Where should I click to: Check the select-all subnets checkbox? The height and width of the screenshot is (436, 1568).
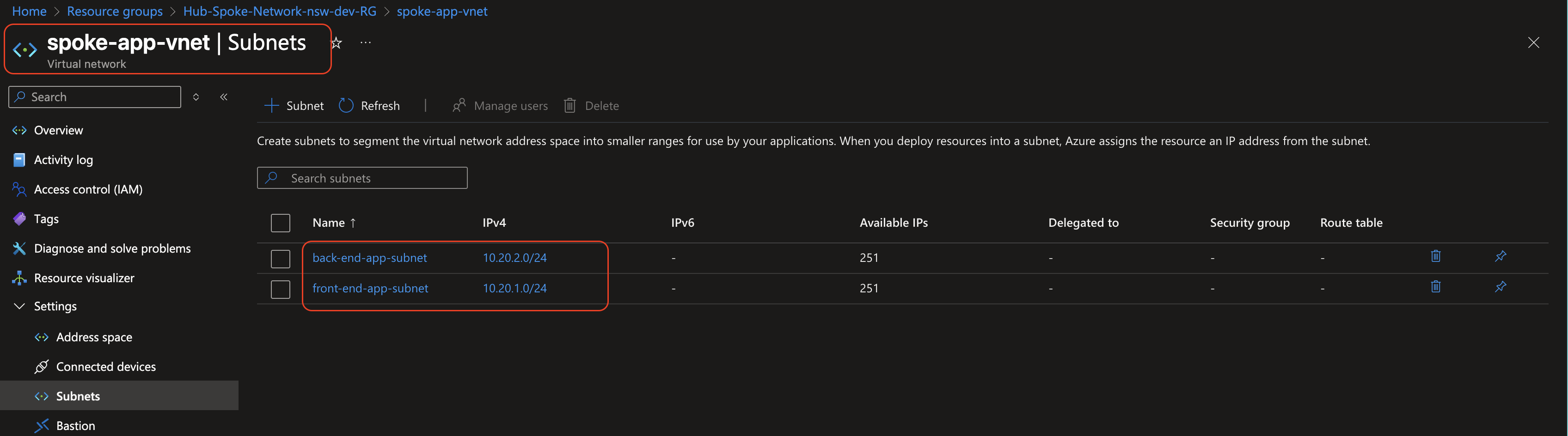click(x=281, y=223)
